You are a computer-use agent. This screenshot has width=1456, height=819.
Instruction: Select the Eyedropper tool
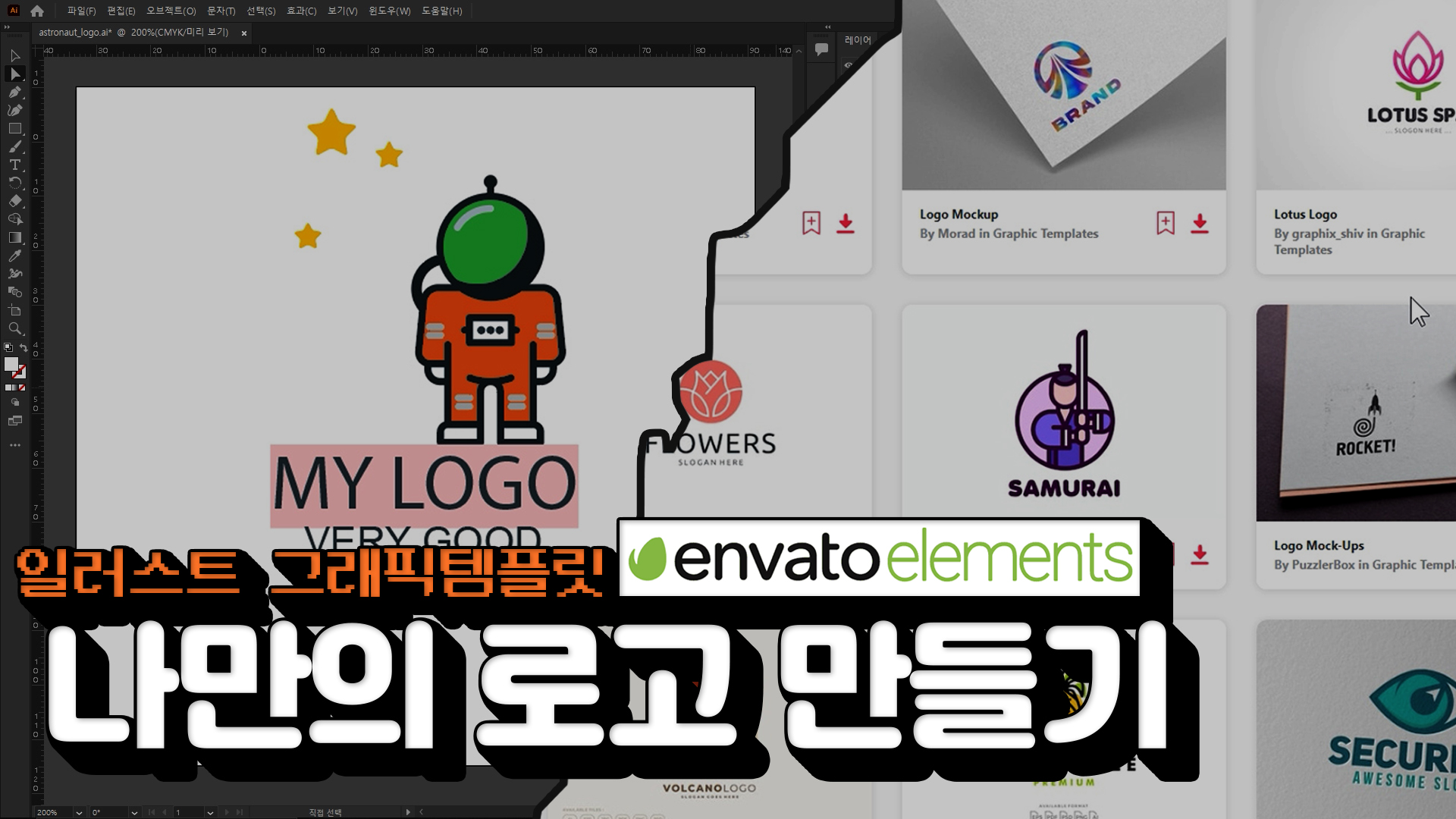[x=14, y=256]
